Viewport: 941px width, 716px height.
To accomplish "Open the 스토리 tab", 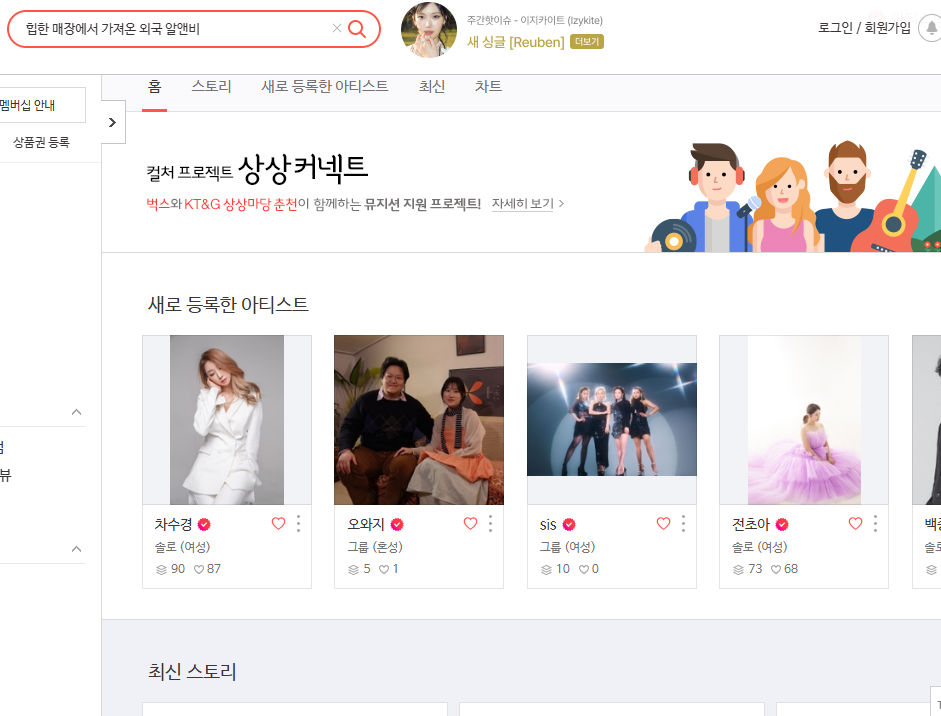I will click(212, 87).
